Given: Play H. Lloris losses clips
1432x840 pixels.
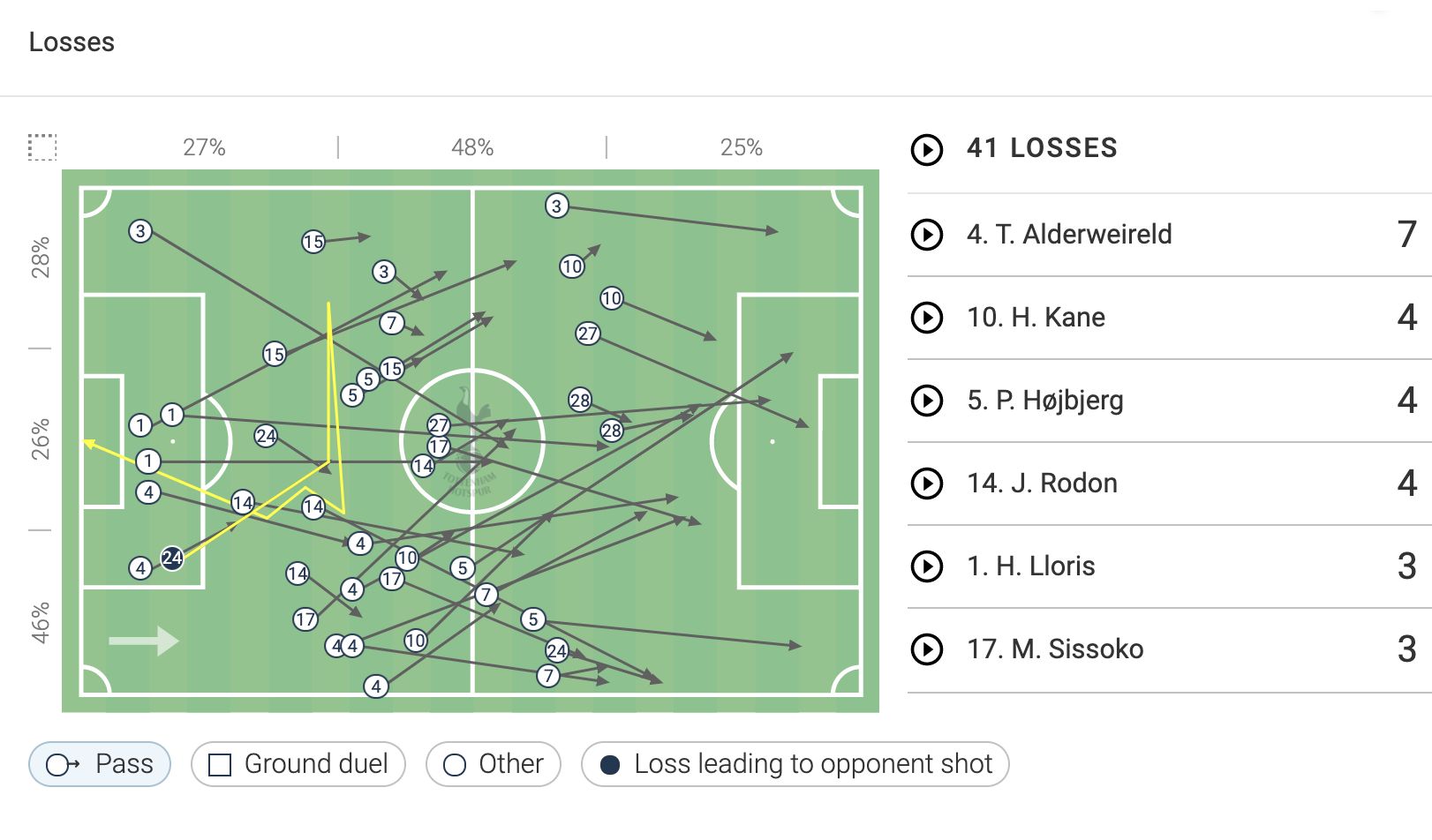Looking at the screenshot, I should click(x=927, y=566).
